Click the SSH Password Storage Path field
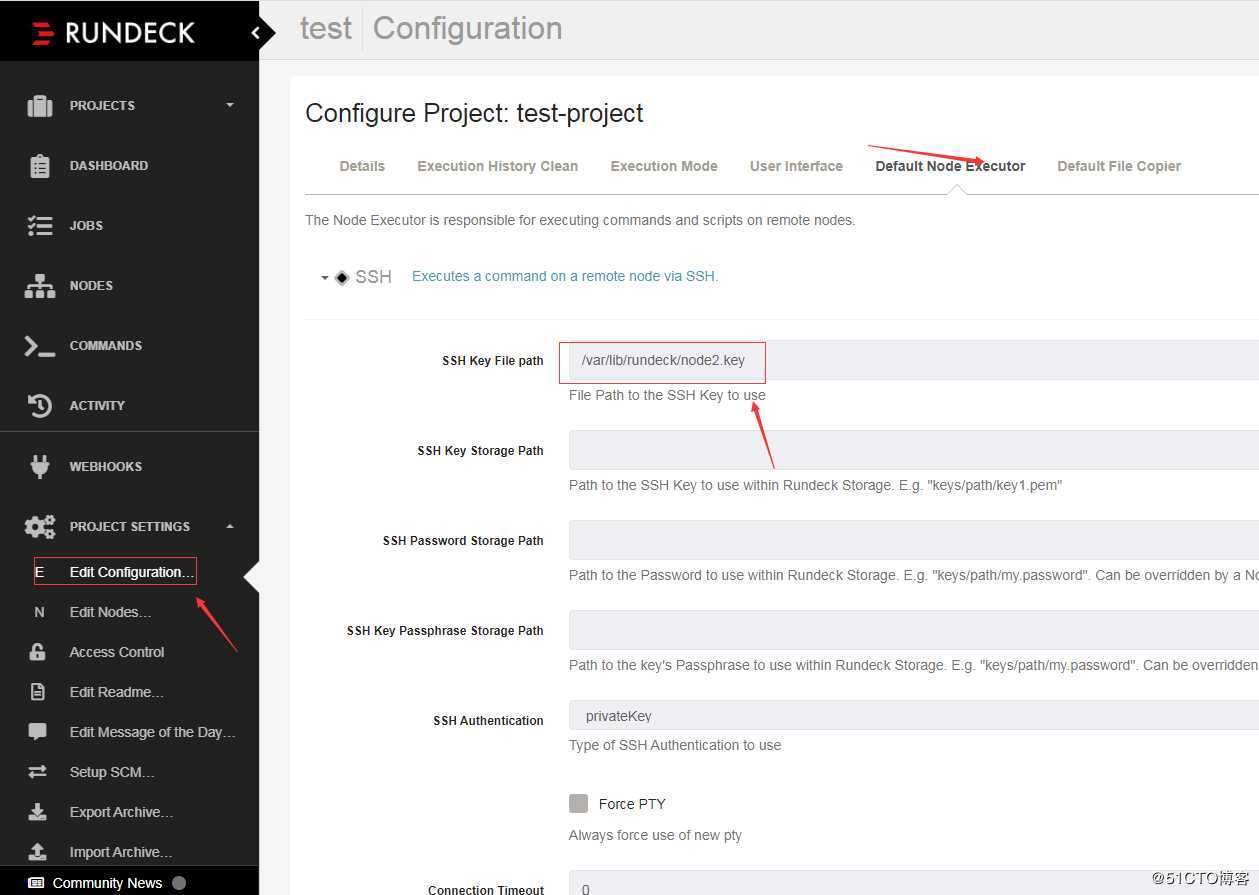 pyautogui.click(x=913, y=540)
